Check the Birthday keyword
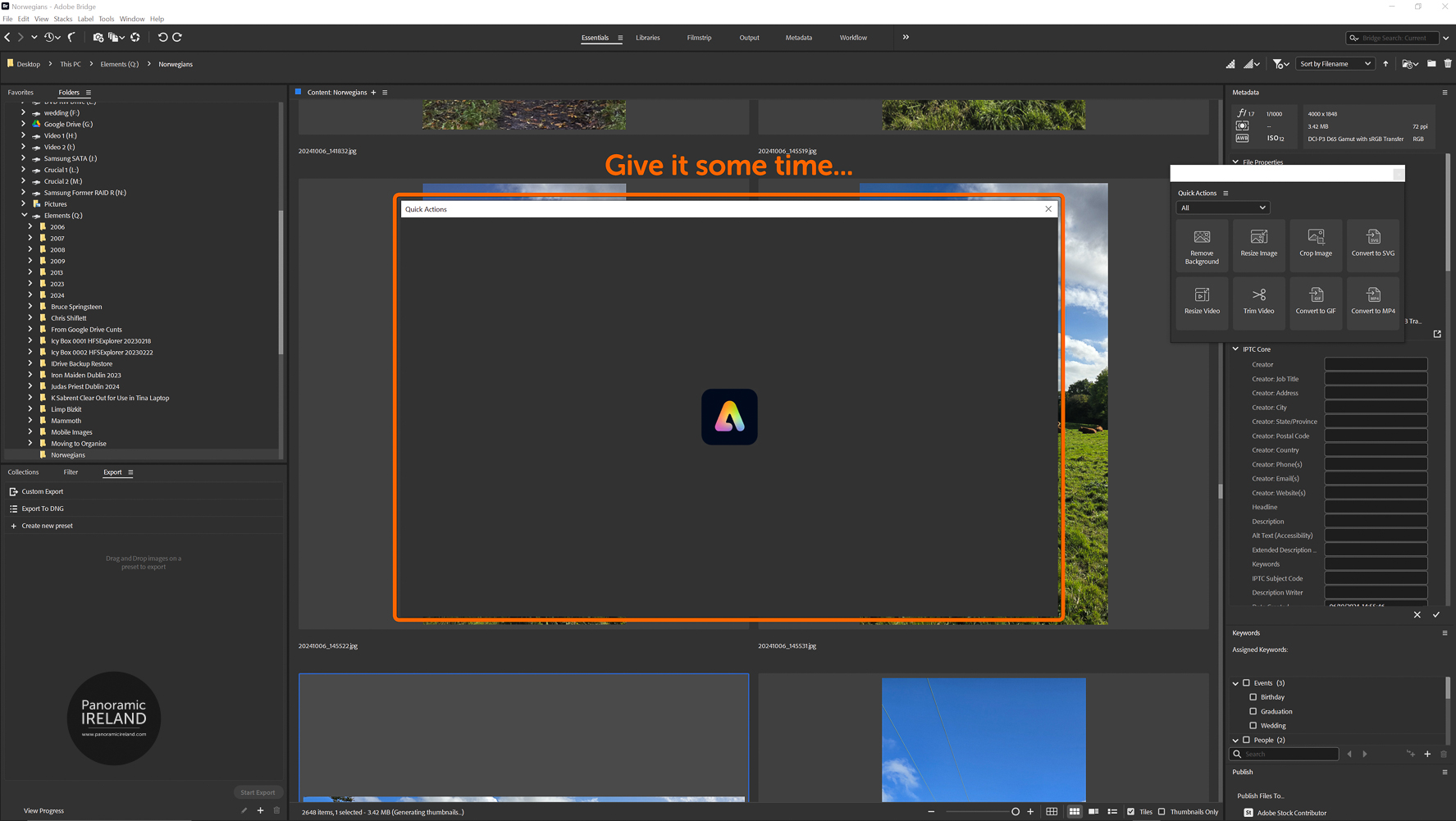This screenshot has height=821, width=1456. click(x=1253, y=697)
